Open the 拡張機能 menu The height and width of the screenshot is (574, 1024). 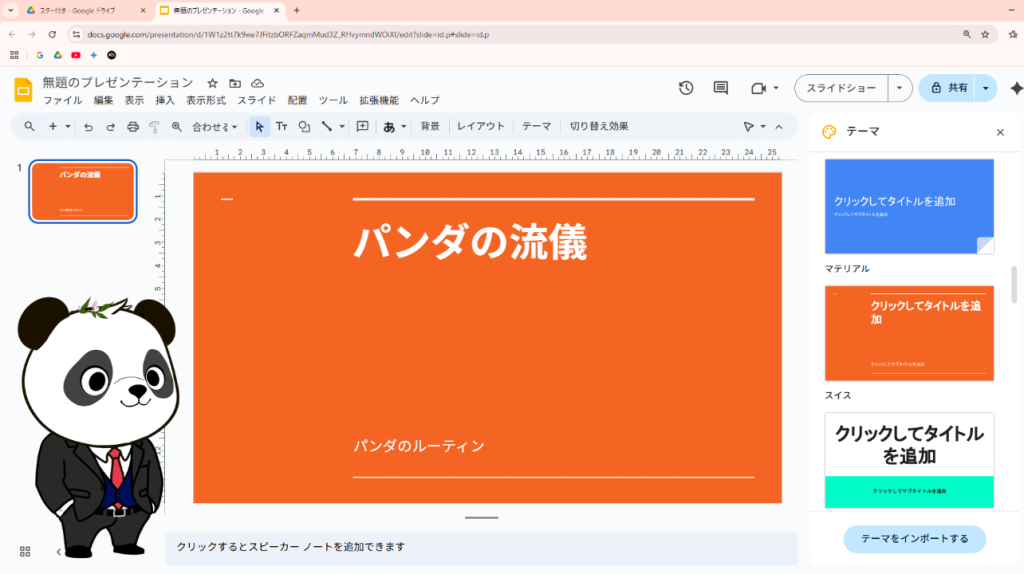[379, 101]
